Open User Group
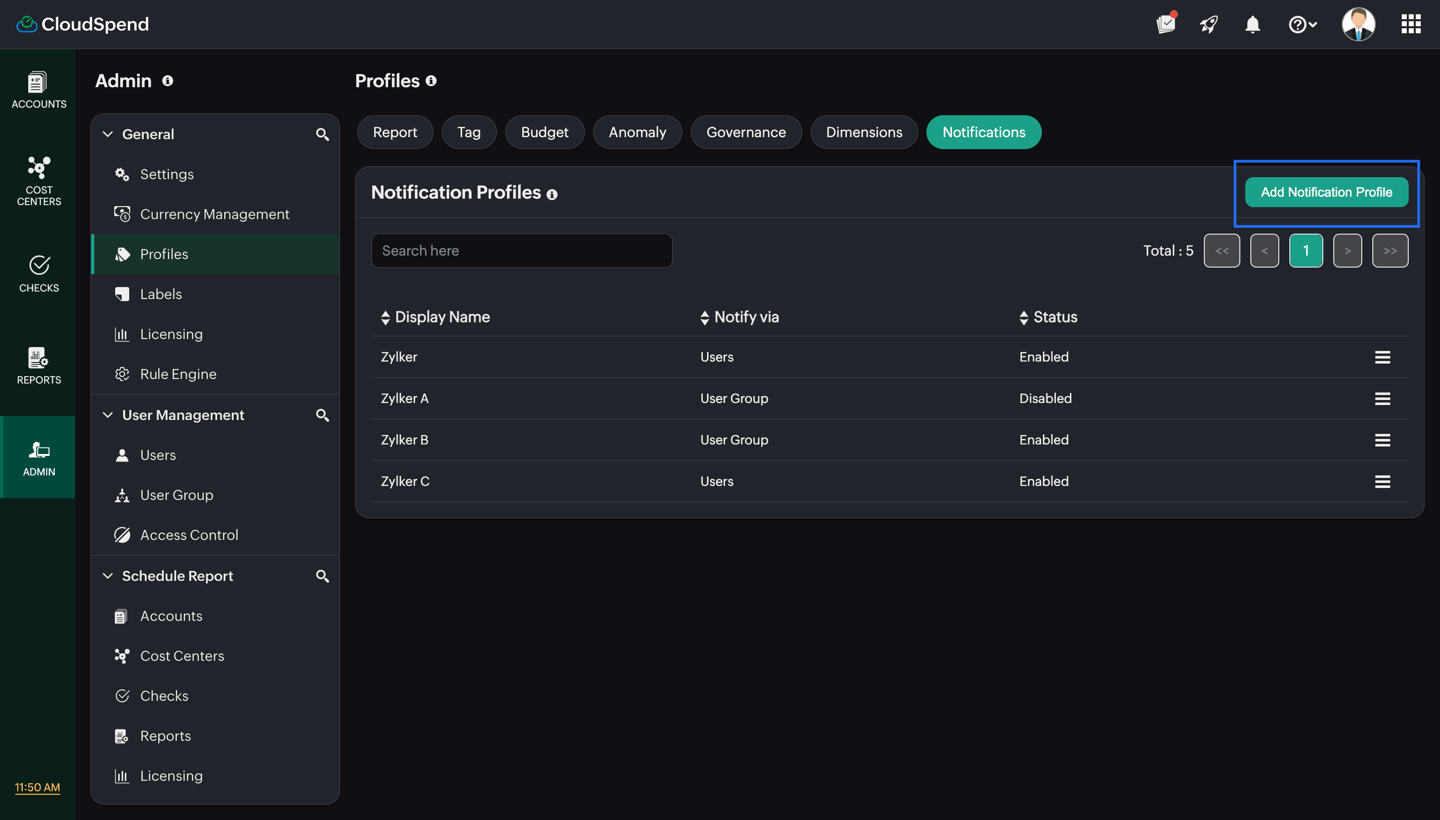The height and width of the screenshot is (820, 1440). tap(216, 495)
